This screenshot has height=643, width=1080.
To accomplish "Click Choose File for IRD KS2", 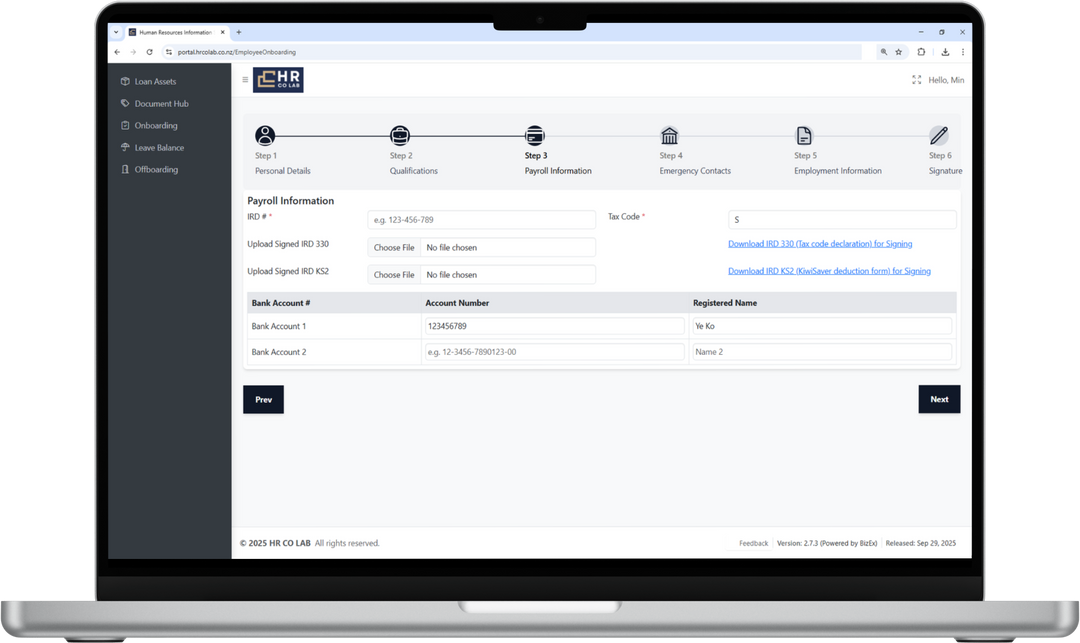I will point(394,275).
